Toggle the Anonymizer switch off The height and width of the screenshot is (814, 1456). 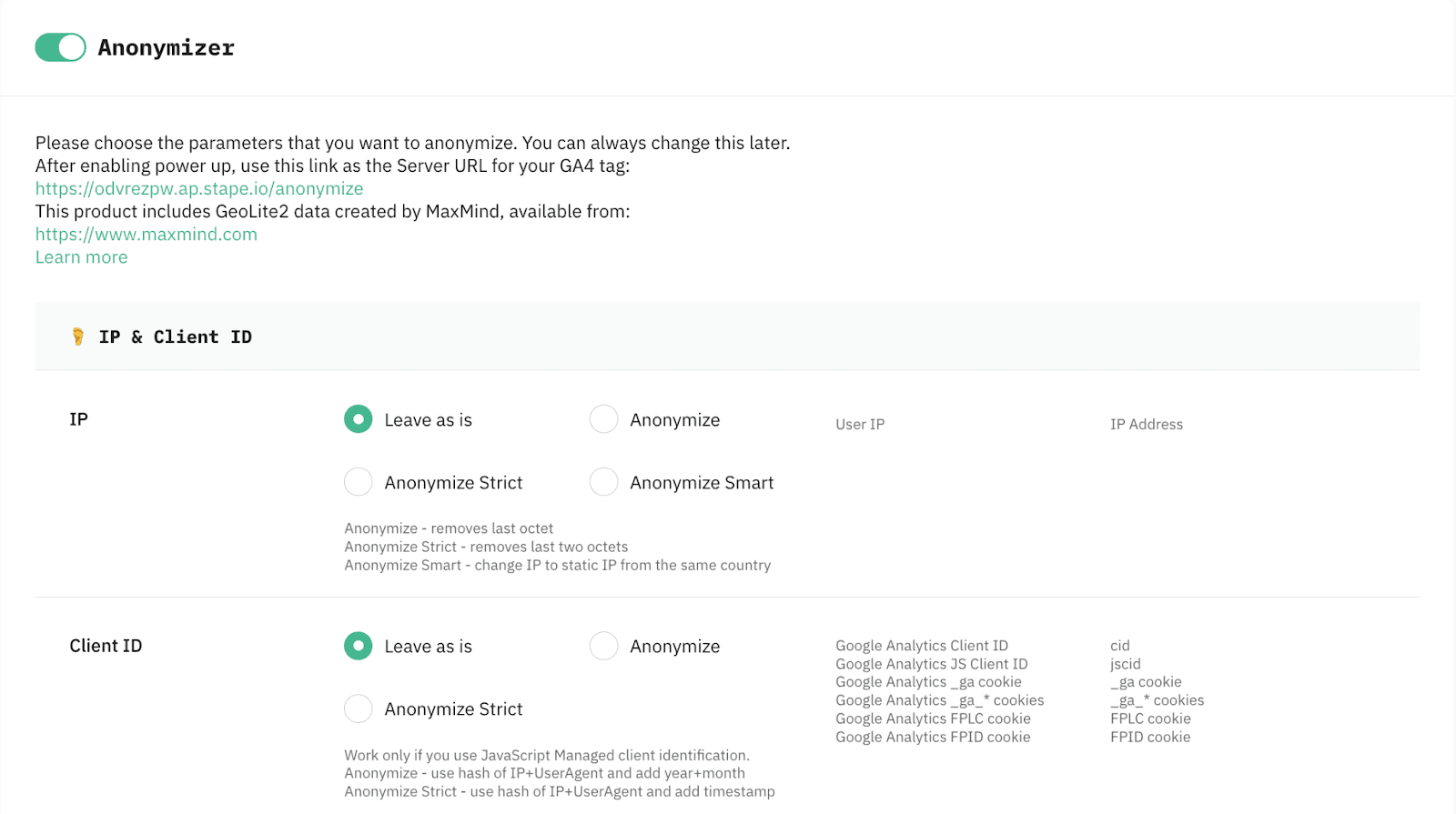tap(60, 47)
